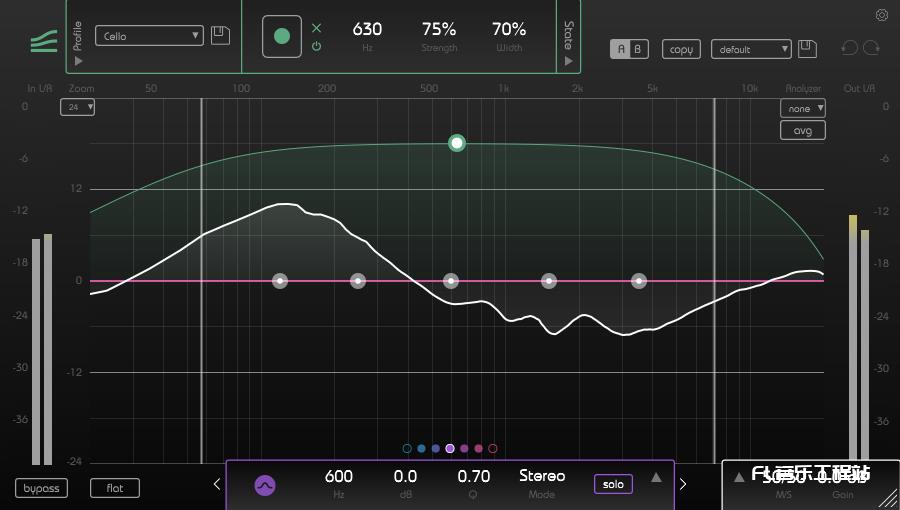Image resolution: width=900 pixels, height=510 pixels.
Task: Open the Analyzer none dropdown
Action: (803, 108)
